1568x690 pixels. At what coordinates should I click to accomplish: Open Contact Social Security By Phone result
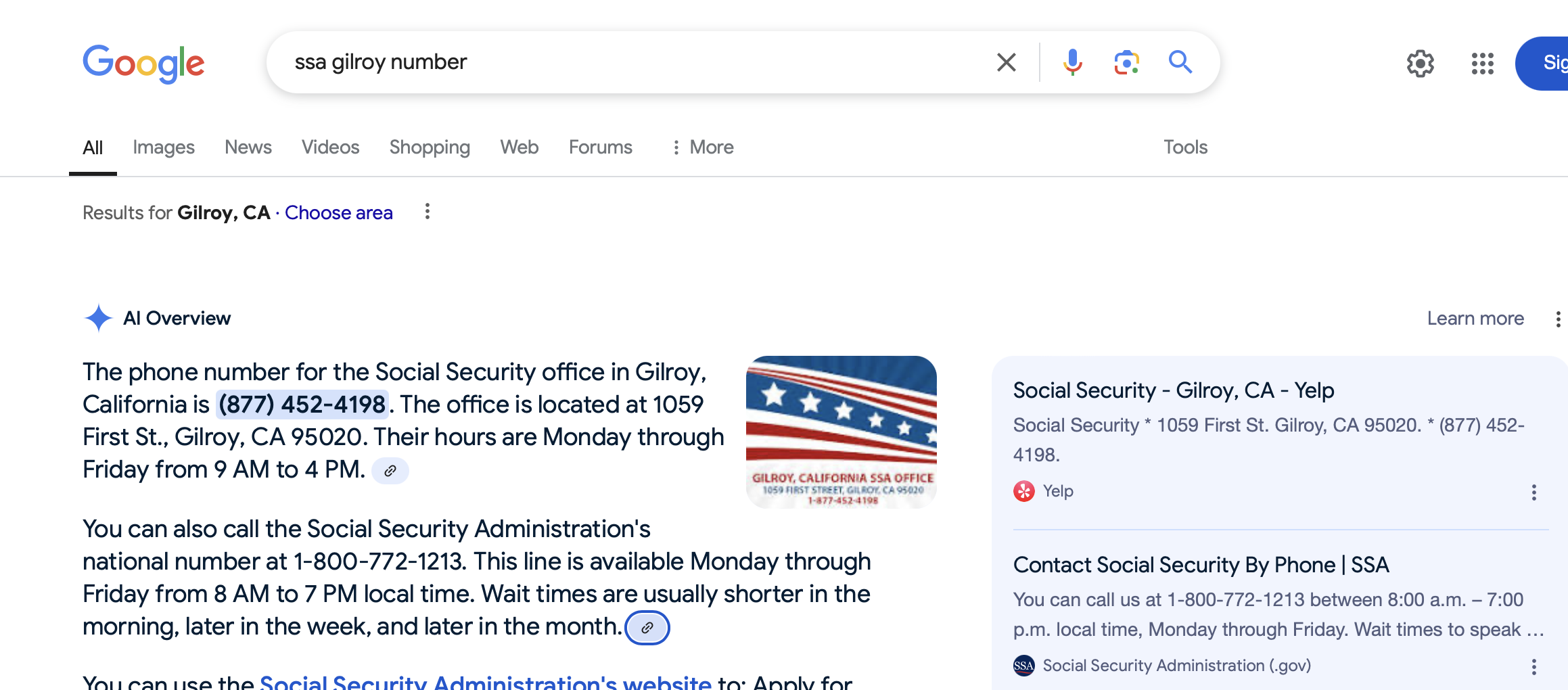click(1201, 565)
